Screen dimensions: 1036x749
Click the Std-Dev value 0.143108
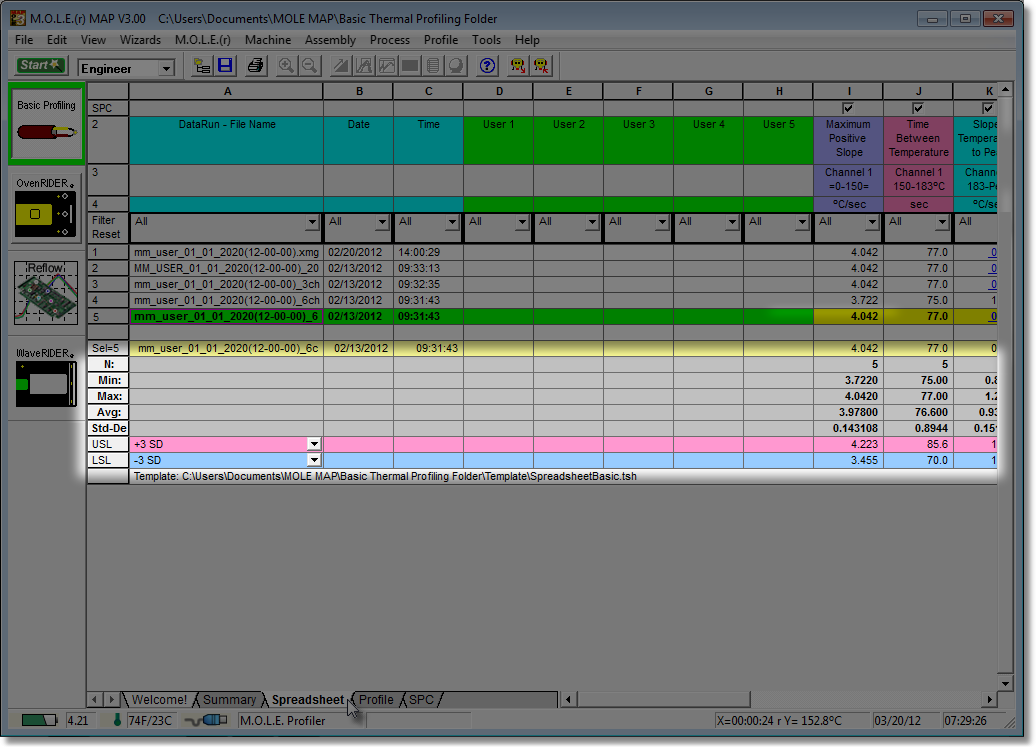[x=848, y=428]
